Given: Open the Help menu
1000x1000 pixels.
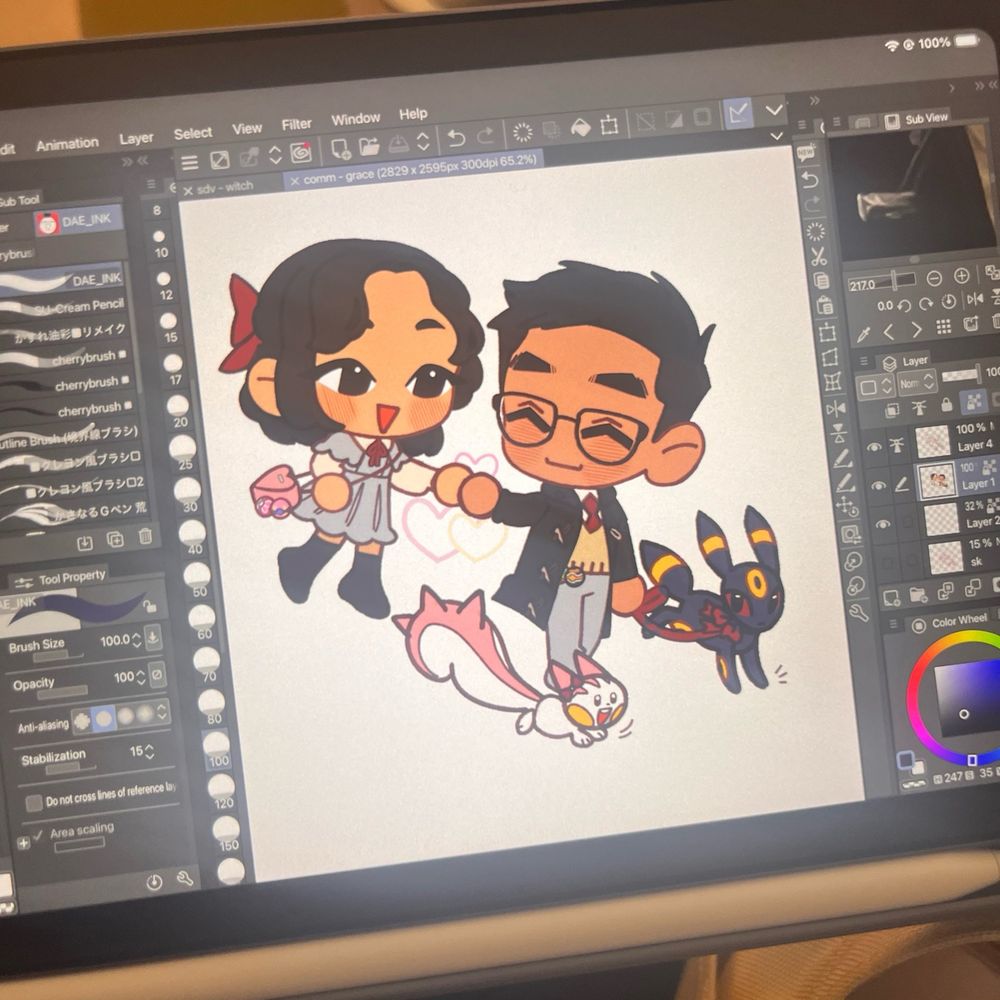Looking at the screenshot, I should coord(413,114).
